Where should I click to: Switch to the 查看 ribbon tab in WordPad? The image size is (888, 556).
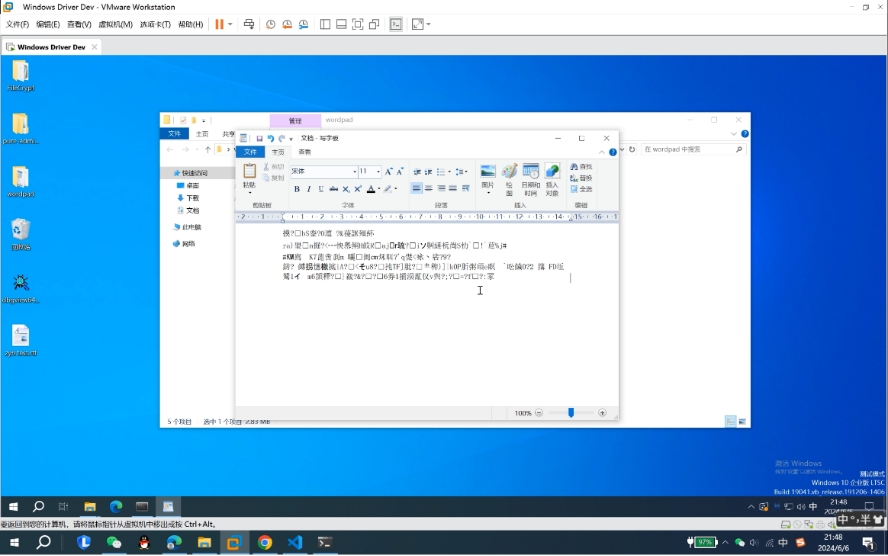305,152
